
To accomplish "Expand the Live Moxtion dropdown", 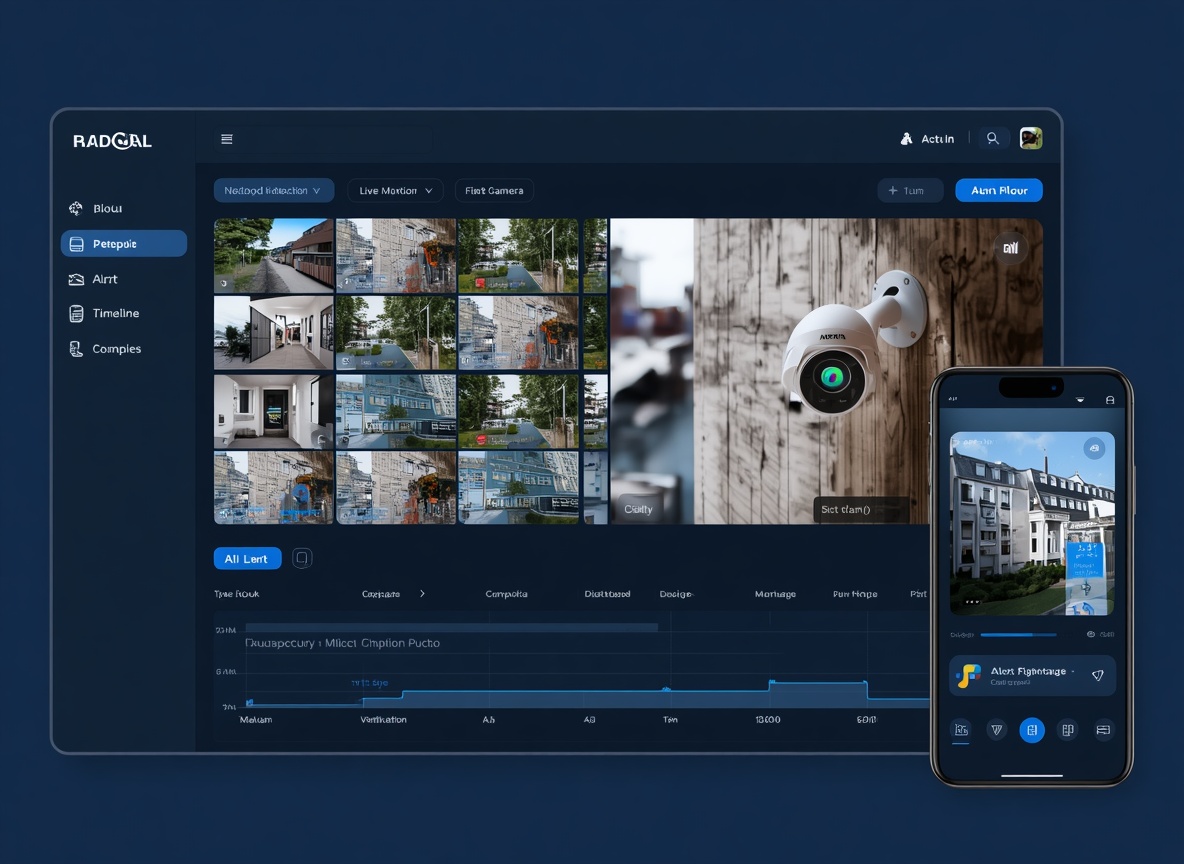I will point(395,190).
